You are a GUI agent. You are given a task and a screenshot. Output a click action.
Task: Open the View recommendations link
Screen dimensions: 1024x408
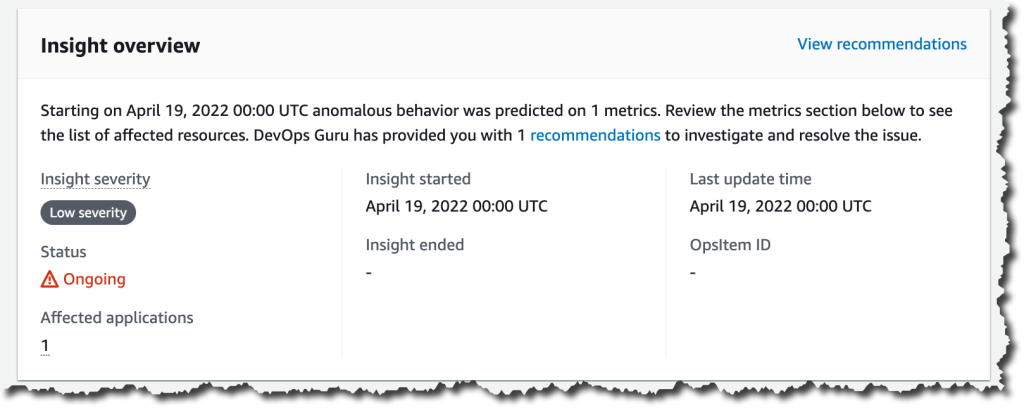point(882,44)
